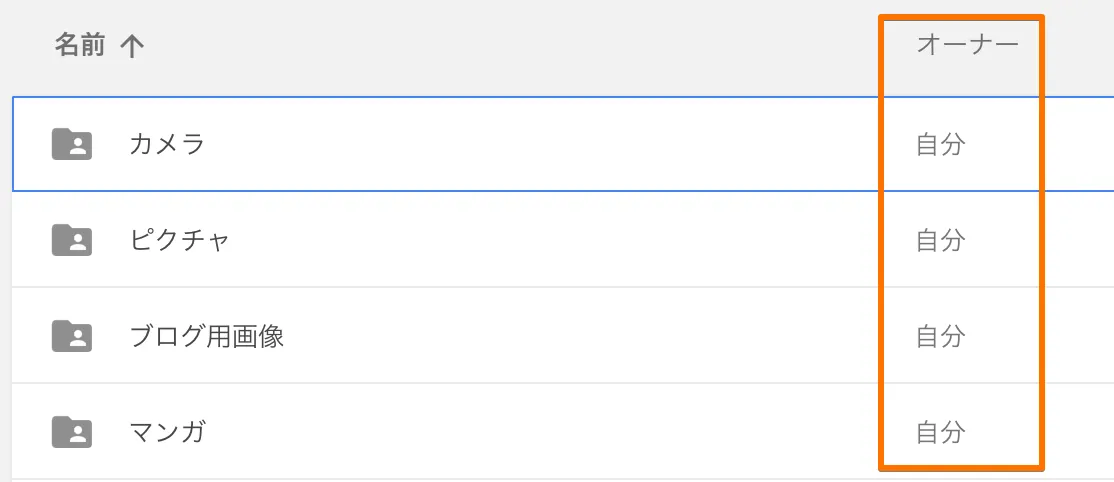The height and width of the screenshot is (482, 1114).
Task: Sort the list by the 名前 header
Action: pos(80,45)
